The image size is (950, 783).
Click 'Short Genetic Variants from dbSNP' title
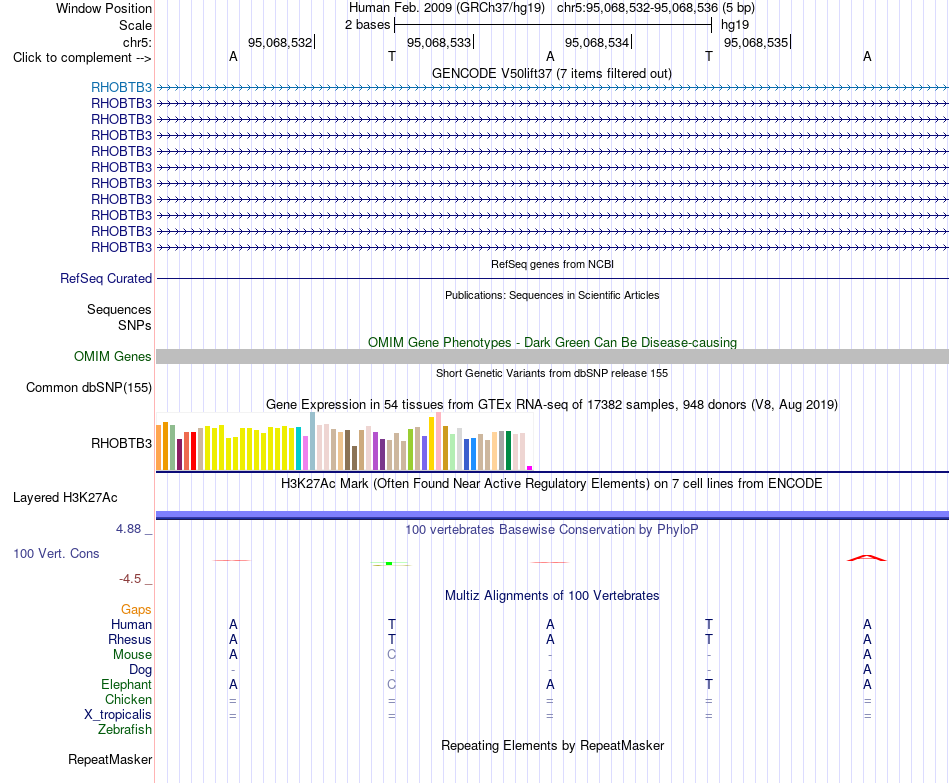pyautogui.click(x=552, y=373)
